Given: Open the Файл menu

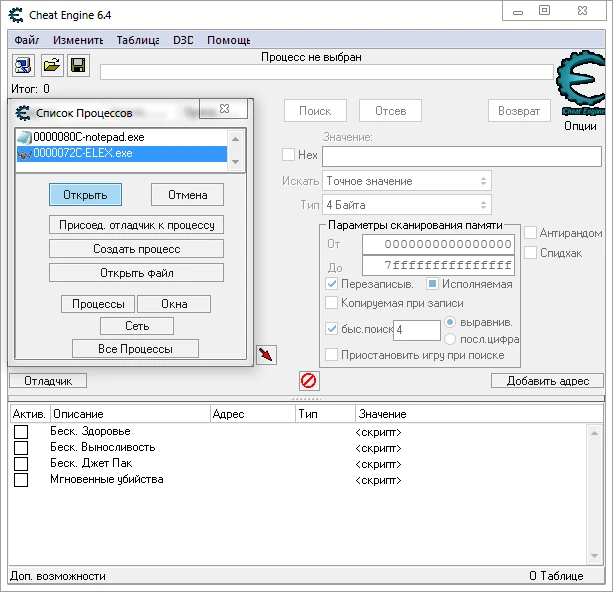Looking at the screenshot, I should click(x=27, y=40).
